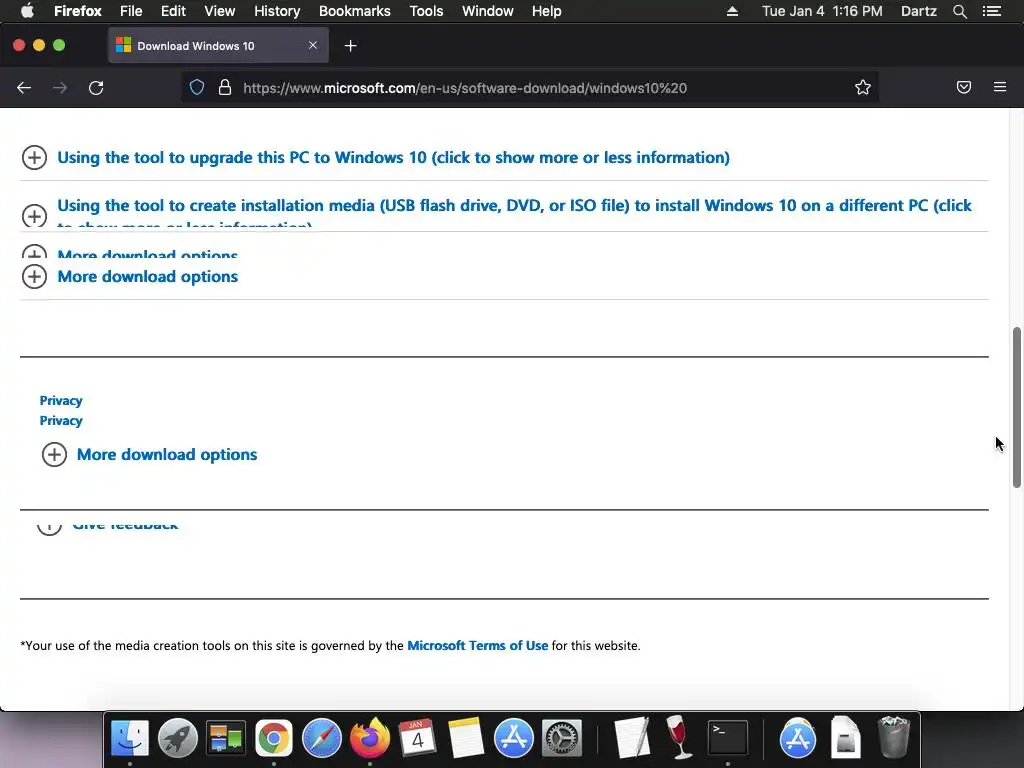Screen dimensions: 1024x768
Task: Open the View menu
Action: (x=219, y=11)
